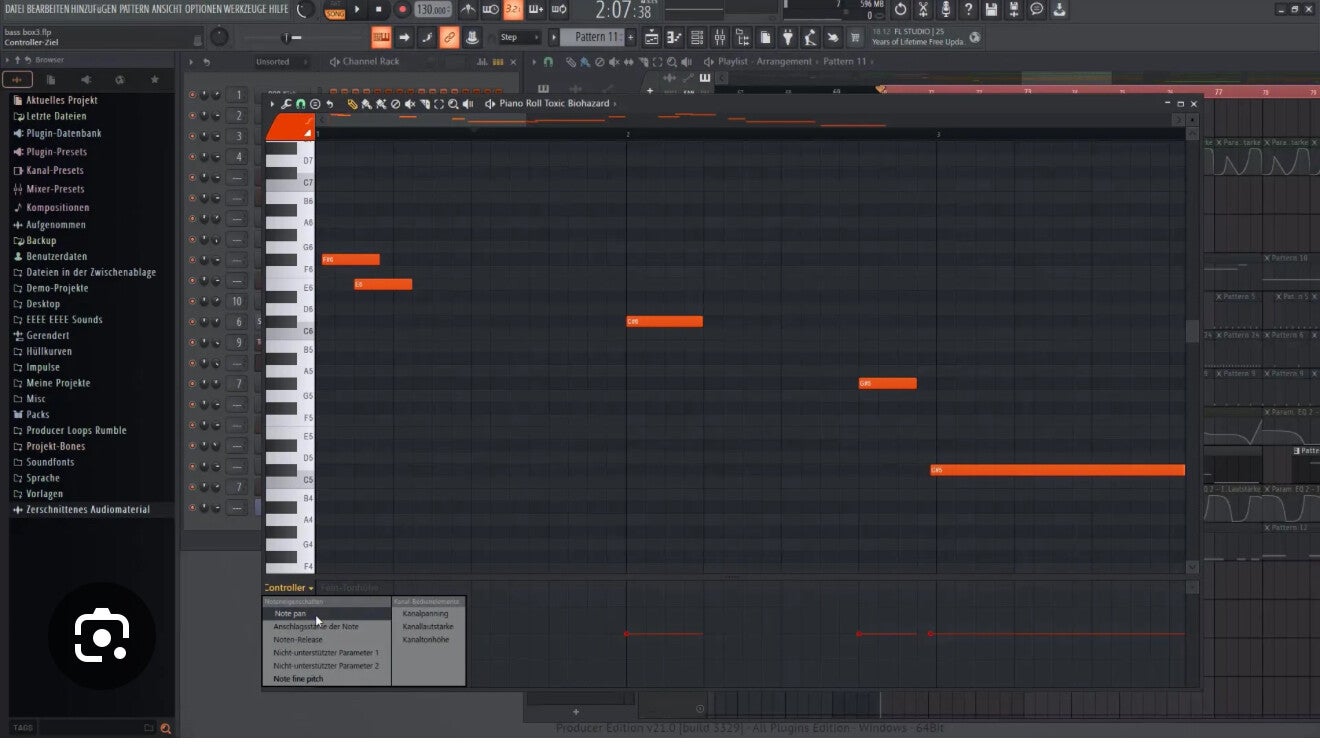Select Kanalpanning in the controller menu

pyautogui.click(x=426, y=614)
